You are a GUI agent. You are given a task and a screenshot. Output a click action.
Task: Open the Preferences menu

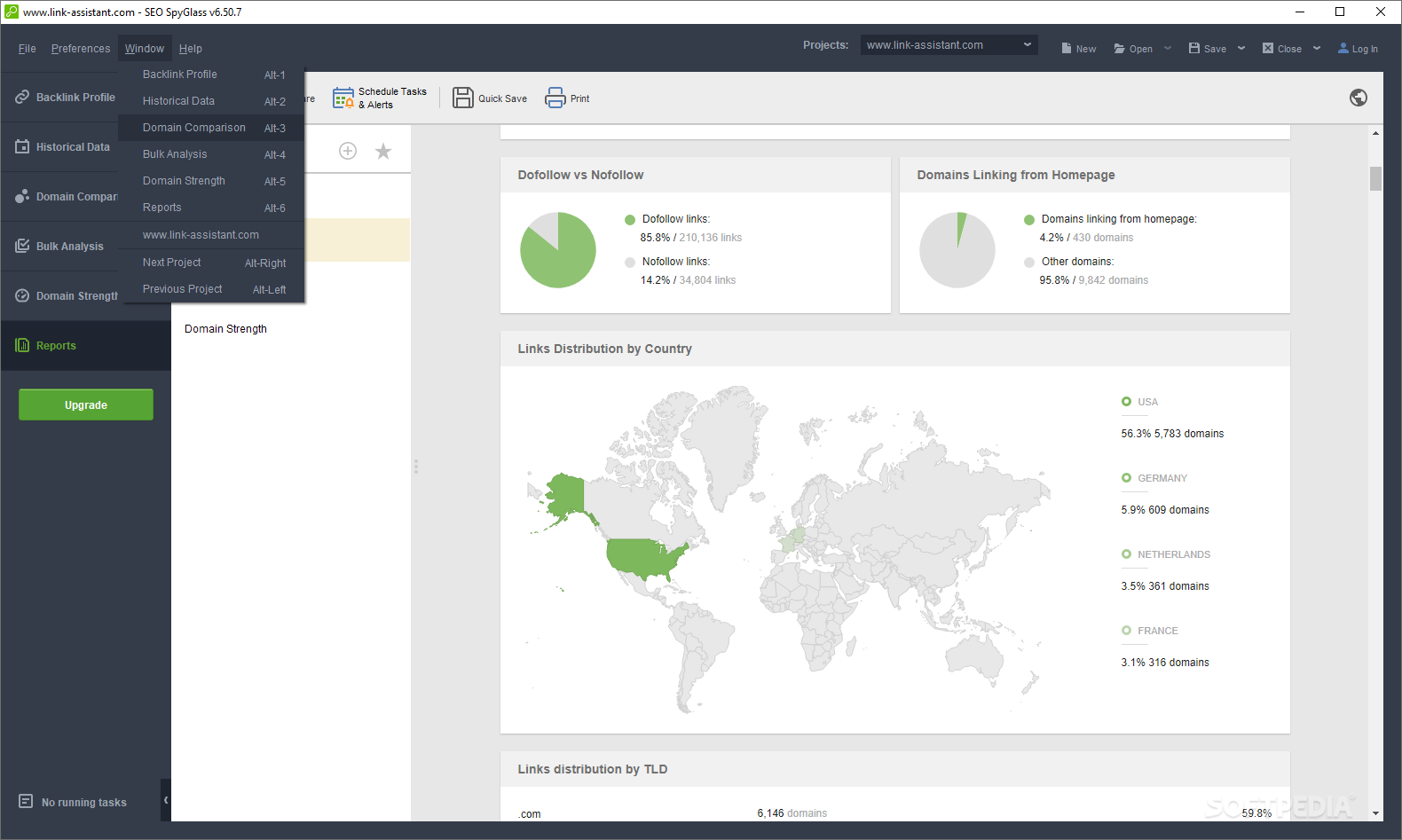pos(81,48)
